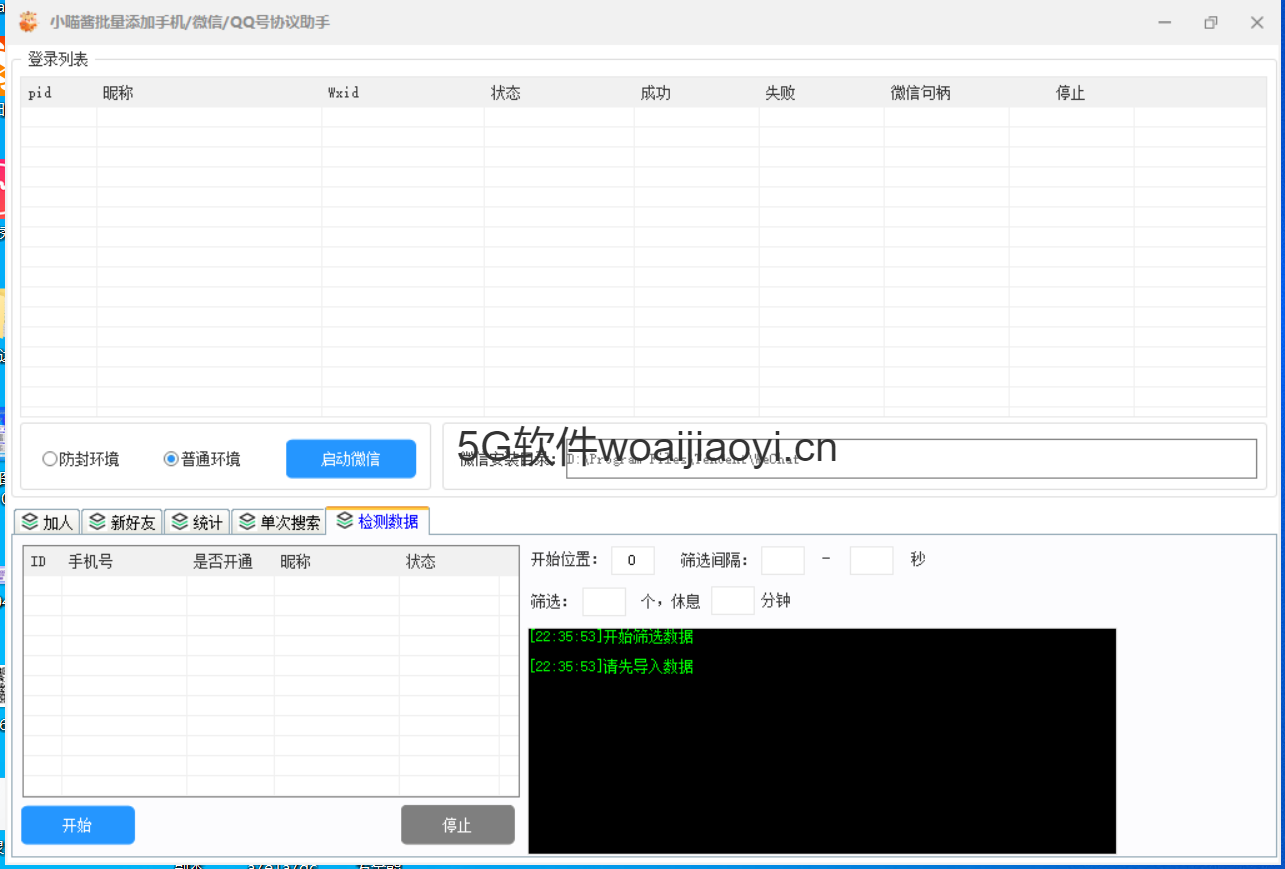
Task: Click the 成功 column header
Action: tap(696, 93)
